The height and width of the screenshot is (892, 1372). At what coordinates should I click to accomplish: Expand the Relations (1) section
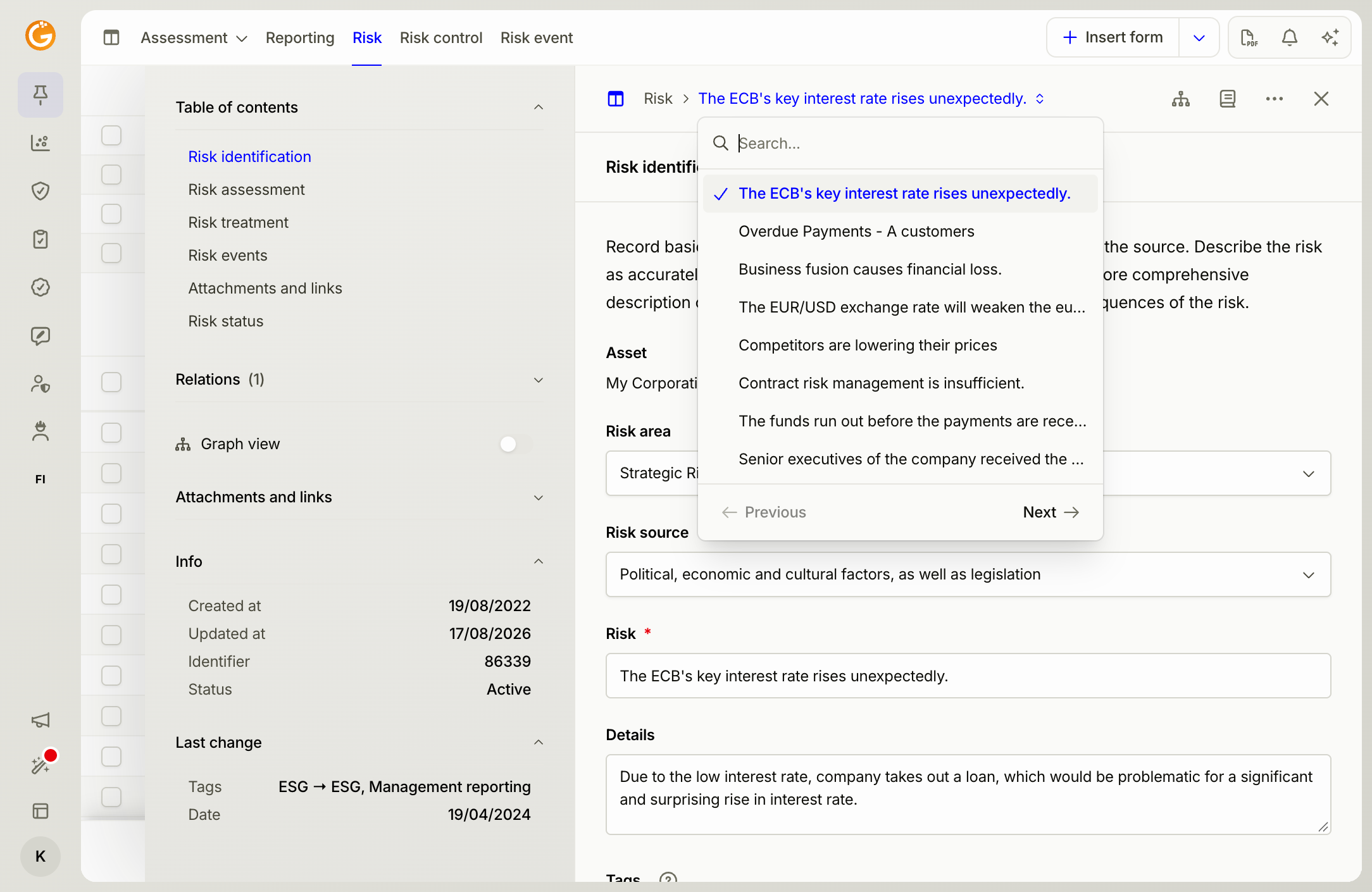[539, 380]
